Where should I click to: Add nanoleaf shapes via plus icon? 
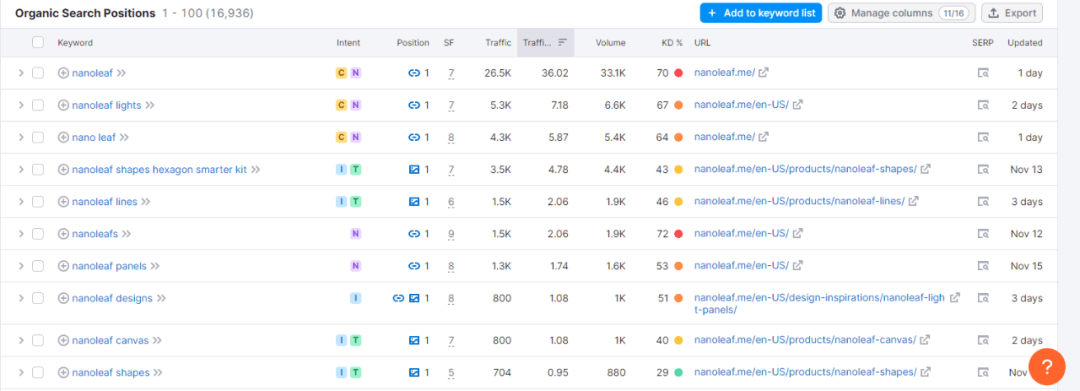pos(63,372)
